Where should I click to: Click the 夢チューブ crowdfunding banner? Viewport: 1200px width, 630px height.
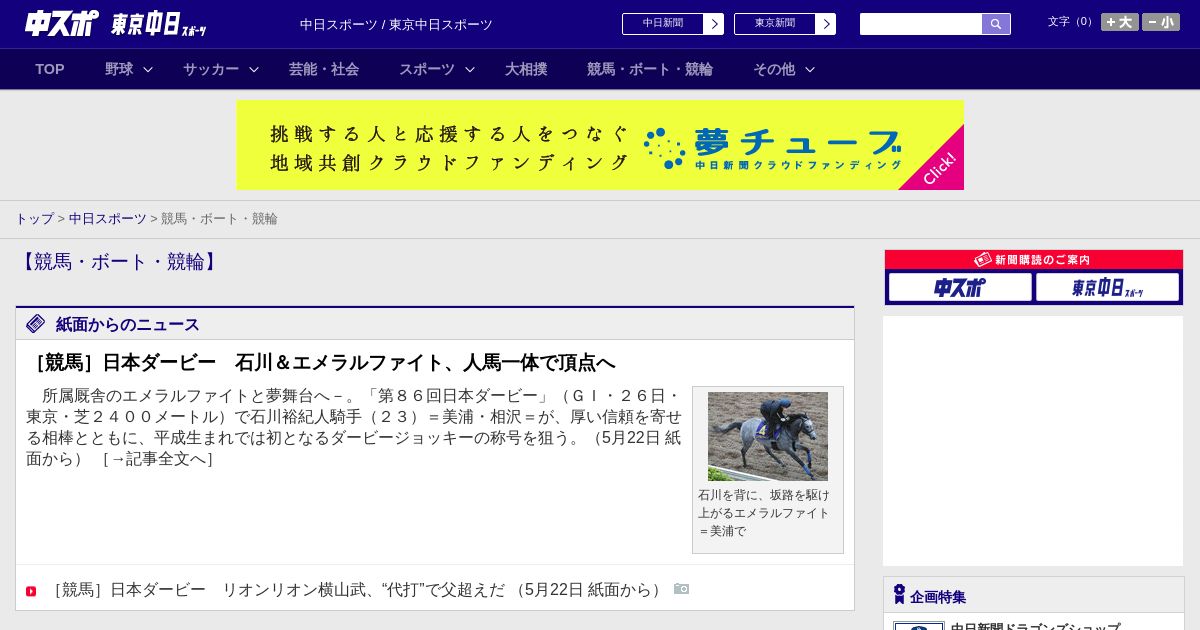pos(600,145)
